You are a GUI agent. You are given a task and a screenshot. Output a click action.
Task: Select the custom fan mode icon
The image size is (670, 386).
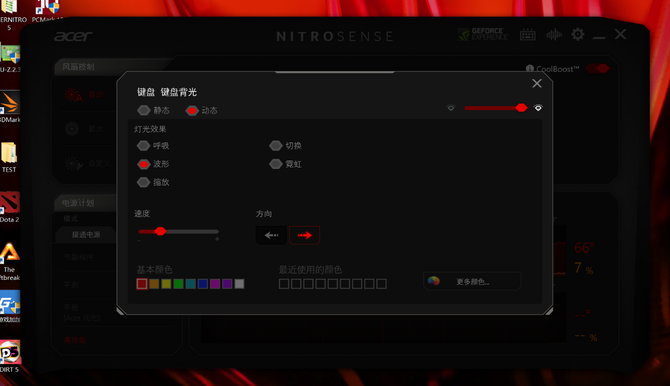click(73, 163)
